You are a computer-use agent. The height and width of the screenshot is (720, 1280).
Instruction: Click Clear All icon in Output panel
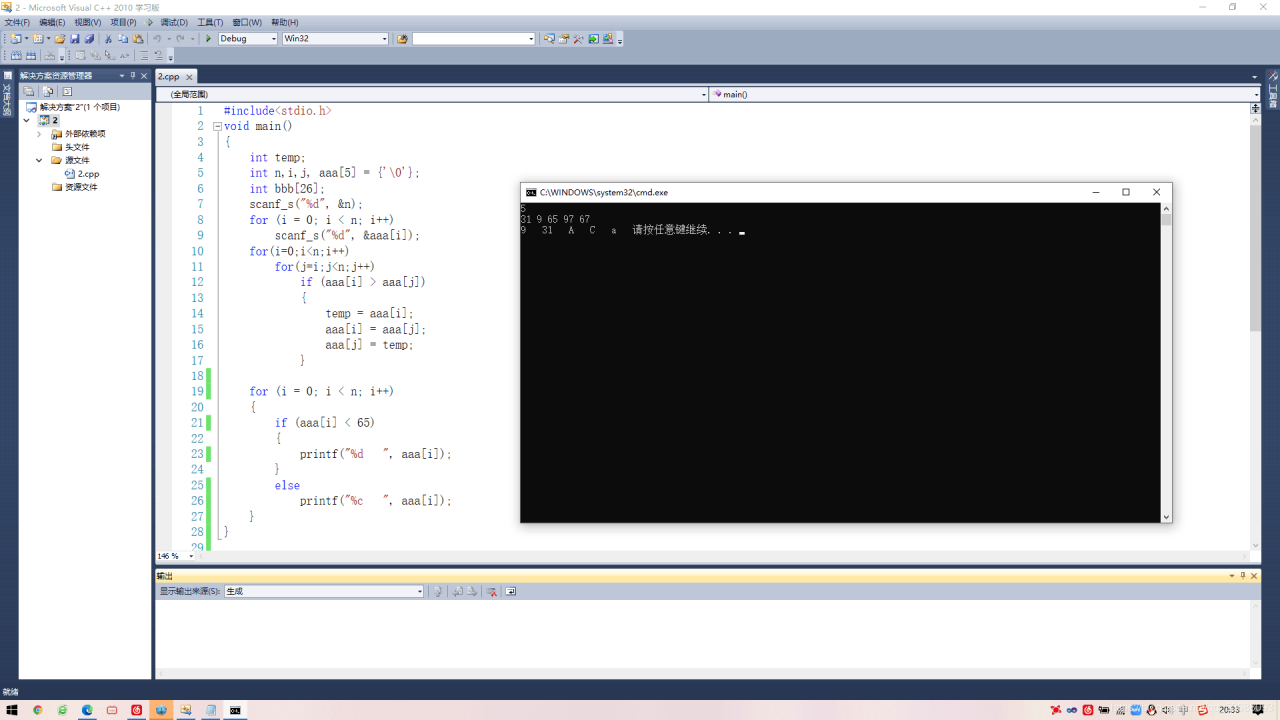(x=491, y=591)
